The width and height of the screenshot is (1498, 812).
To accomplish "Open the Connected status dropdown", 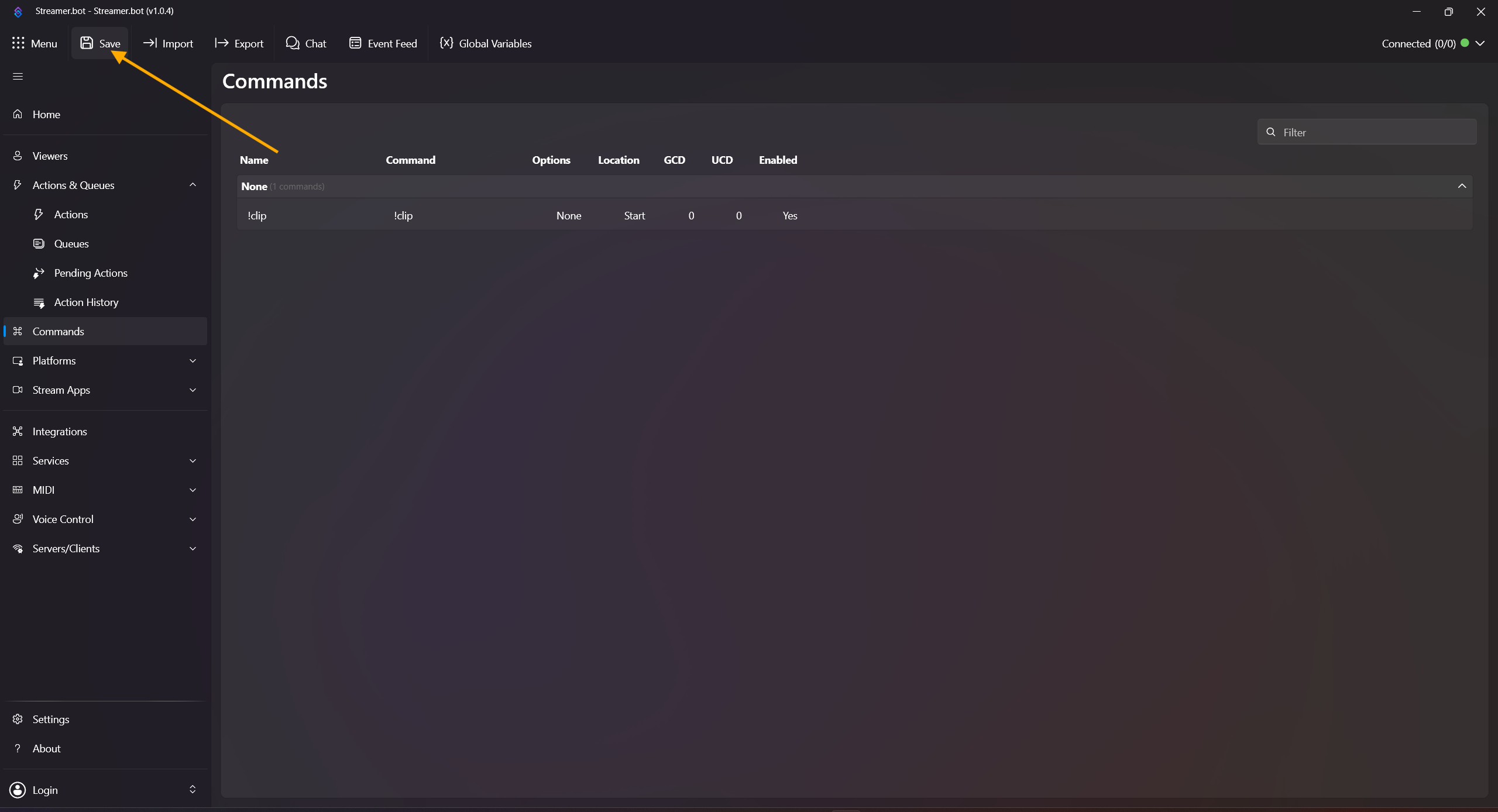I will pos(1480,43).
